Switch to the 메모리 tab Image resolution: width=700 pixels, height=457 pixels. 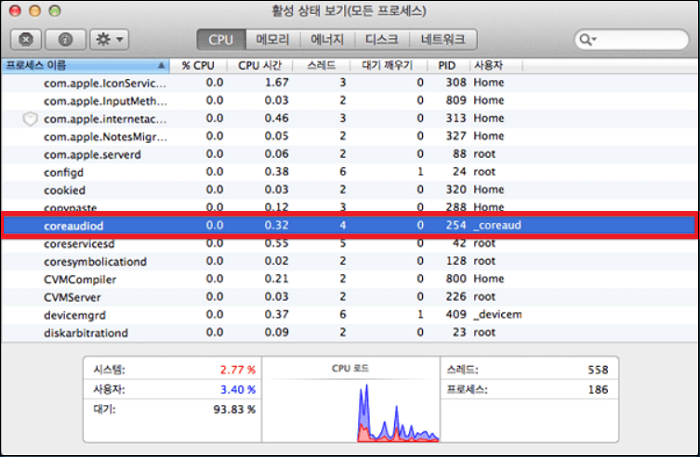[272, 40]
